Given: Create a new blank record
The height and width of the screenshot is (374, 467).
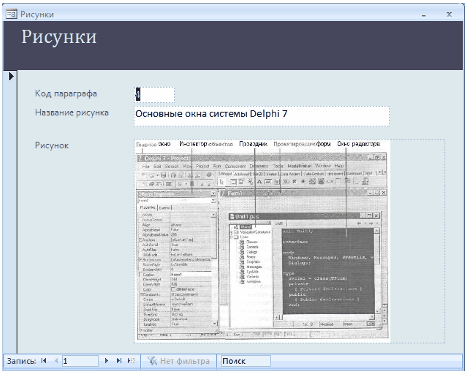Looking at the screenshot, I should [131, 361].
